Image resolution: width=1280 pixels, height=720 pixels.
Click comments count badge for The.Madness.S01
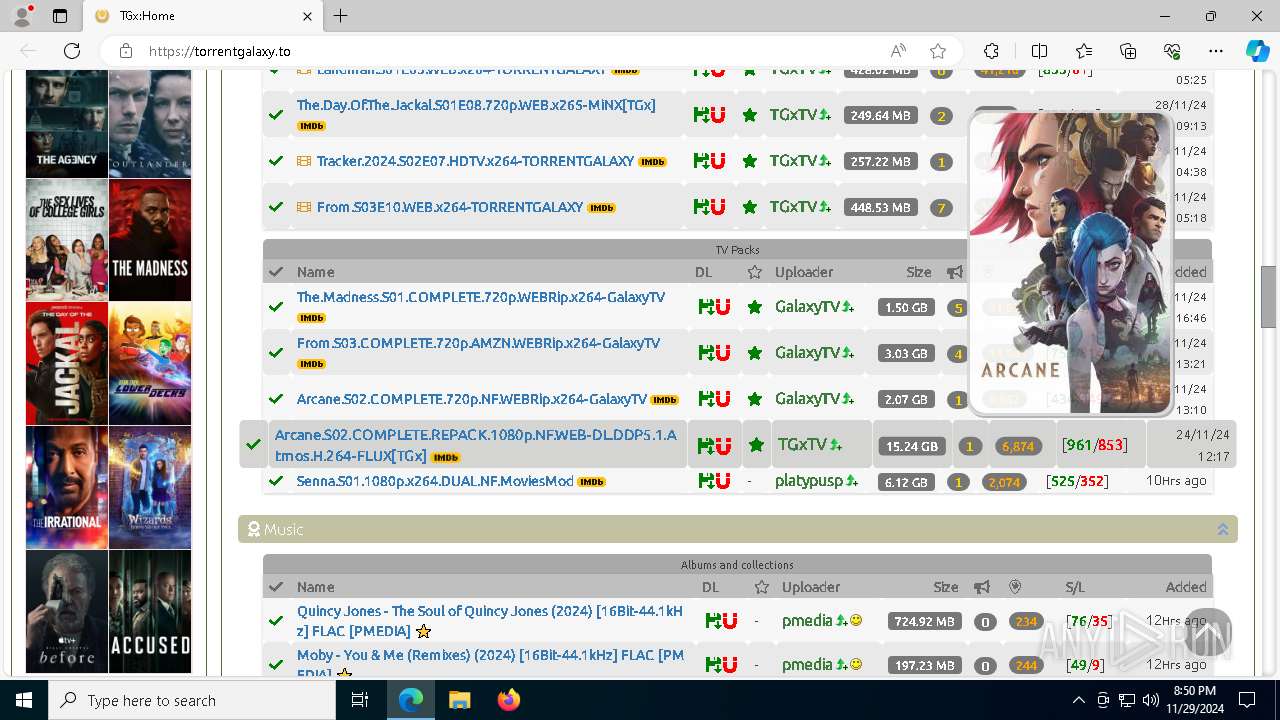point(958,308)
